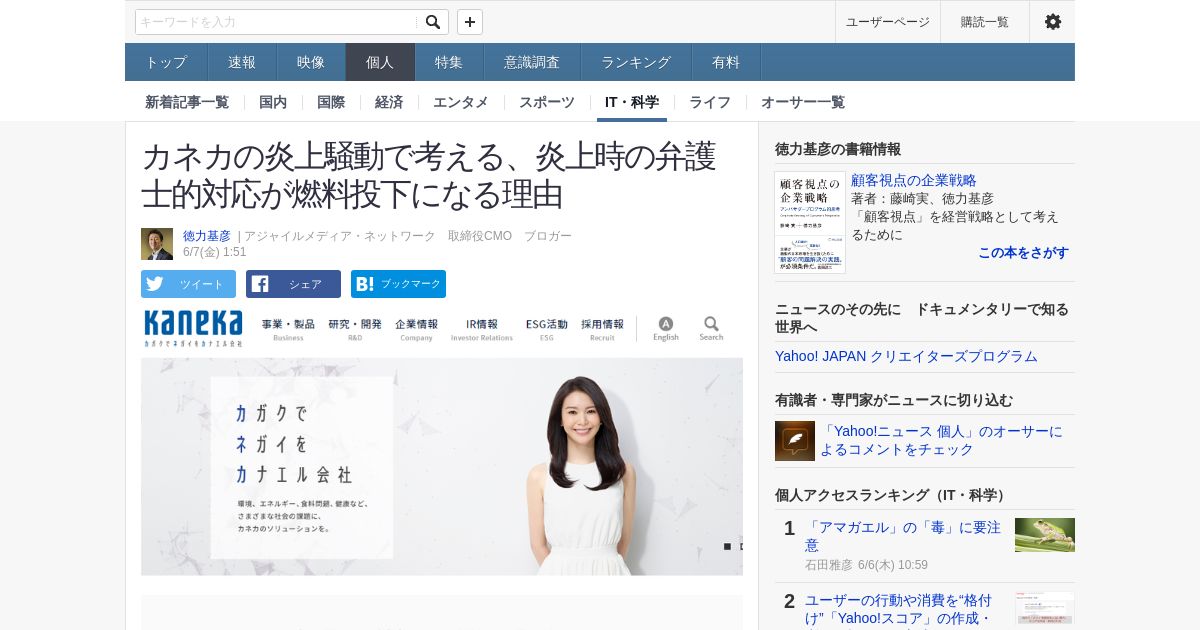The height and width of the screenshot is (630, 1200).
Task: Click the Hatena bookmark button
Action: click(398, 284)
